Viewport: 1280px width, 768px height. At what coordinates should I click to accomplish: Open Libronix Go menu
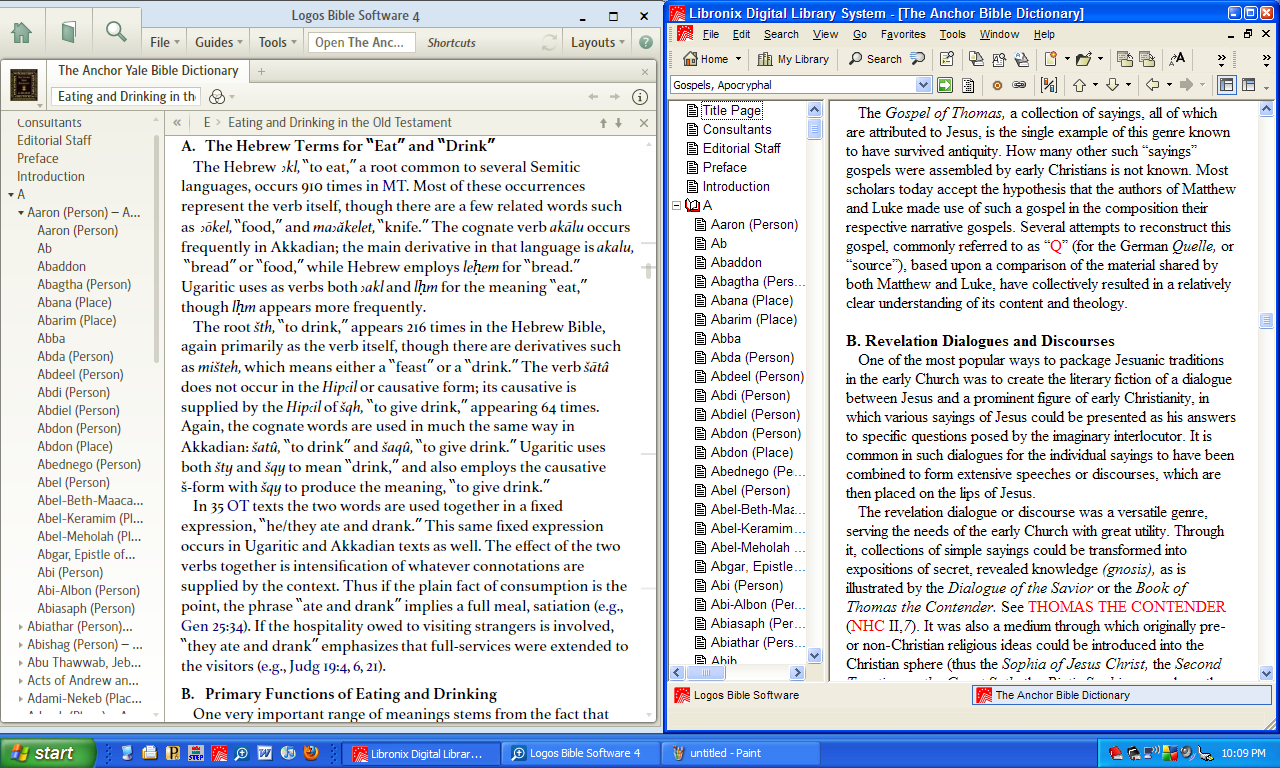point(860,34)
